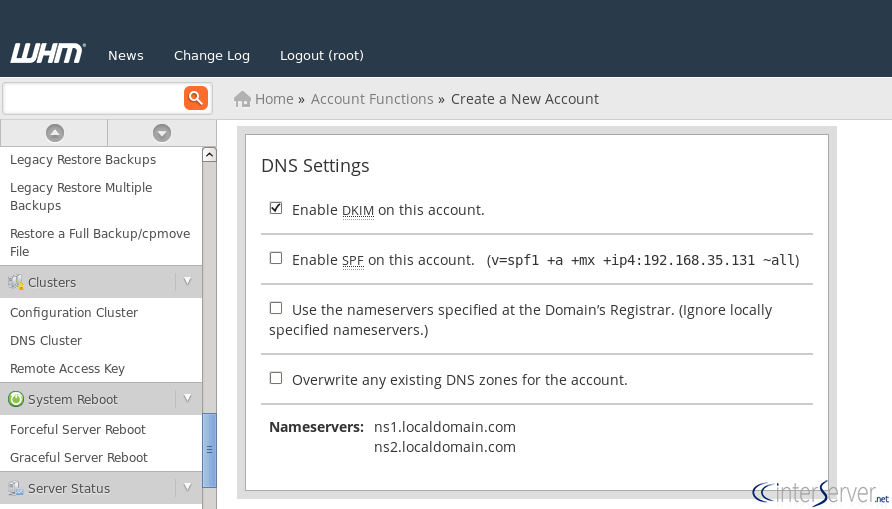Open Graceful Server Reboot
892x509 pixels.
click(79, 457)
